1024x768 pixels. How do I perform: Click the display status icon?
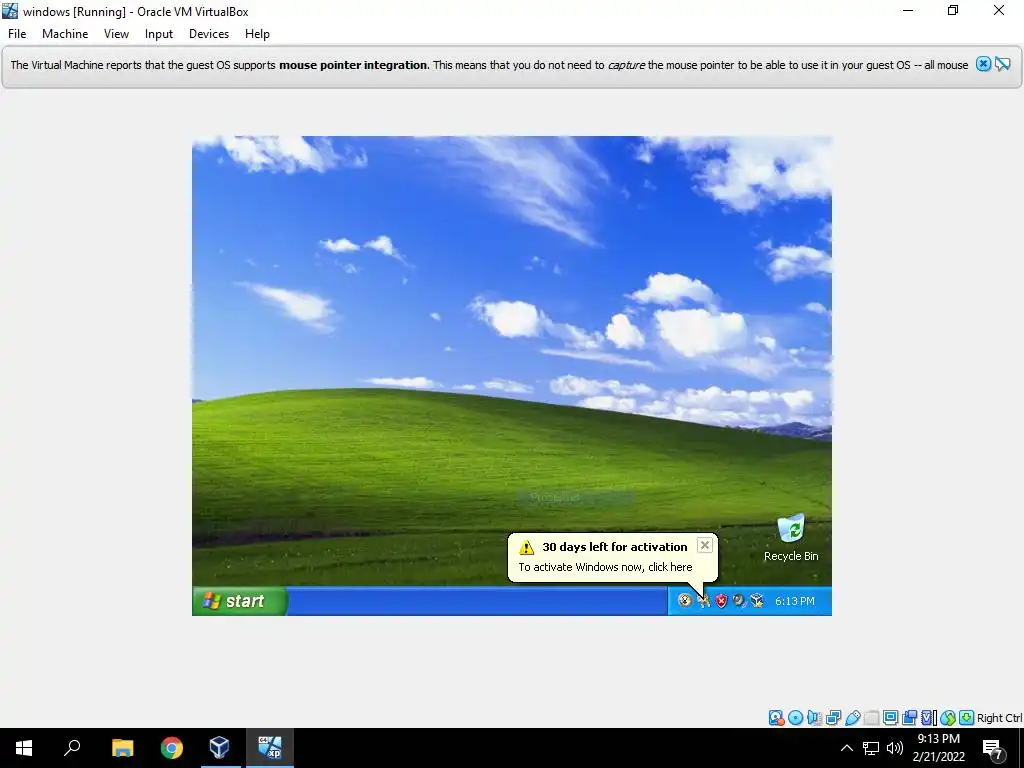pos(890,718)
